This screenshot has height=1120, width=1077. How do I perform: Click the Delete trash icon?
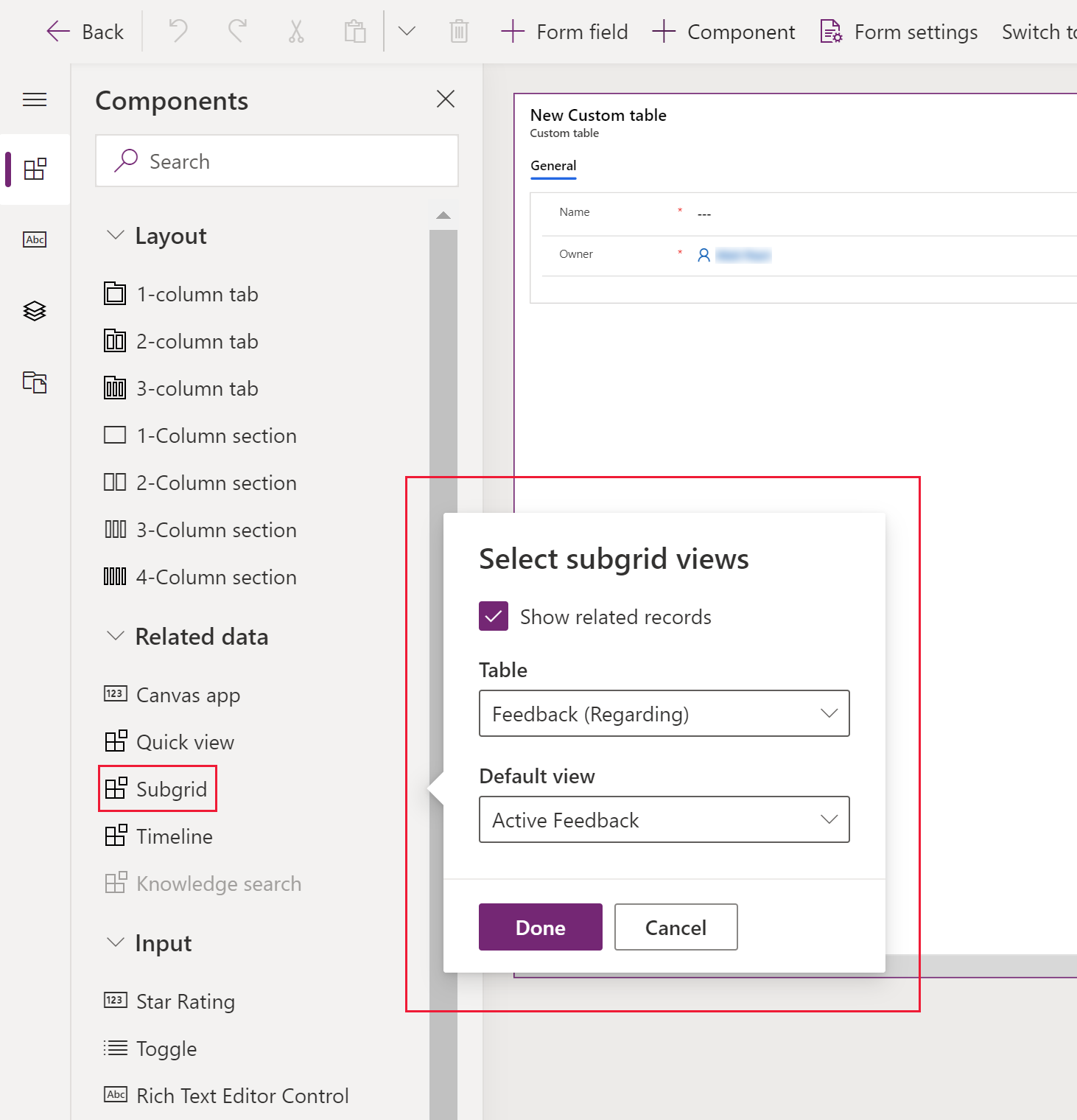point(459,31)
